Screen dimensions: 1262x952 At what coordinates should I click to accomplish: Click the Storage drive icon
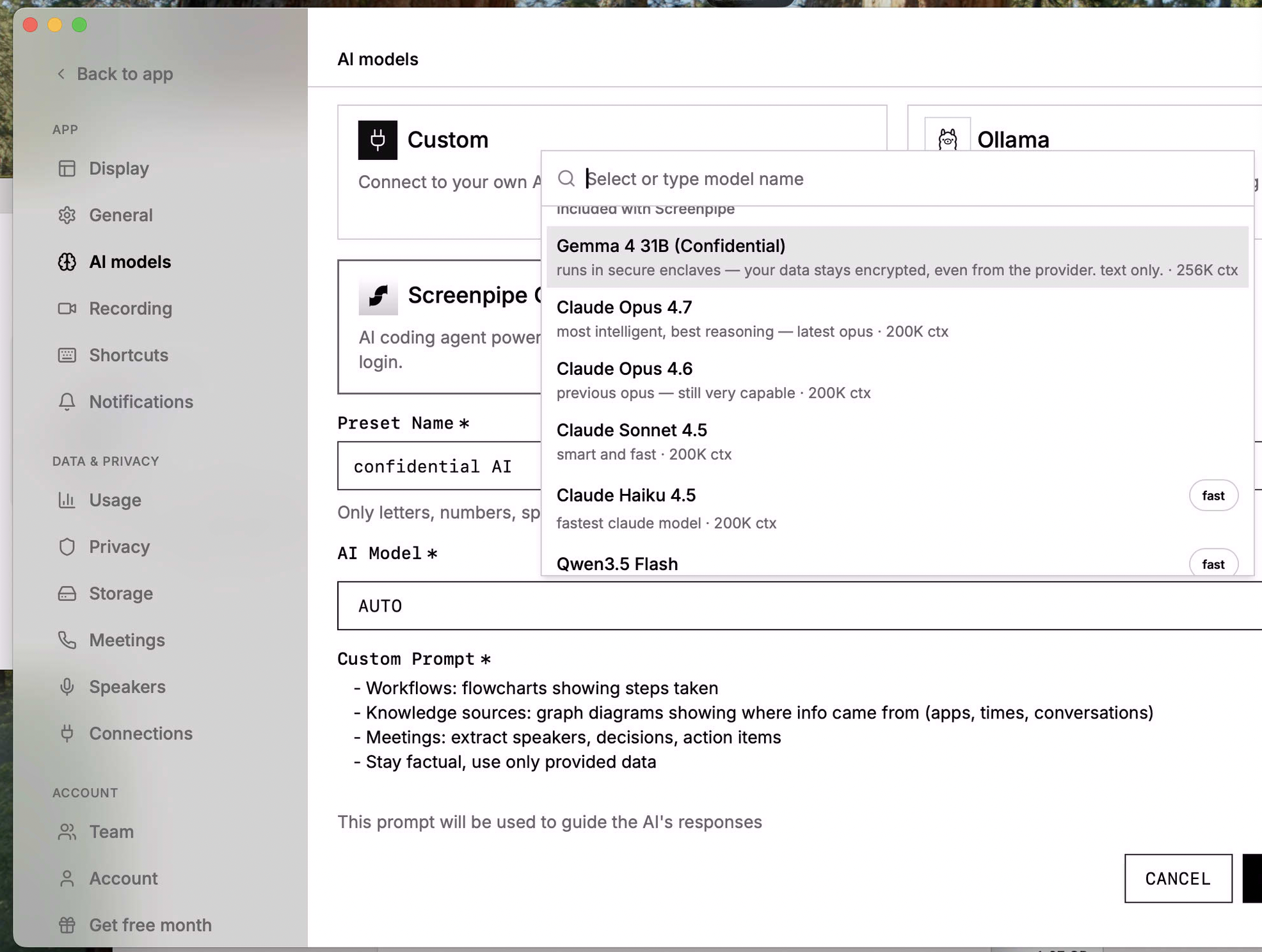click(x=67, y=594)
